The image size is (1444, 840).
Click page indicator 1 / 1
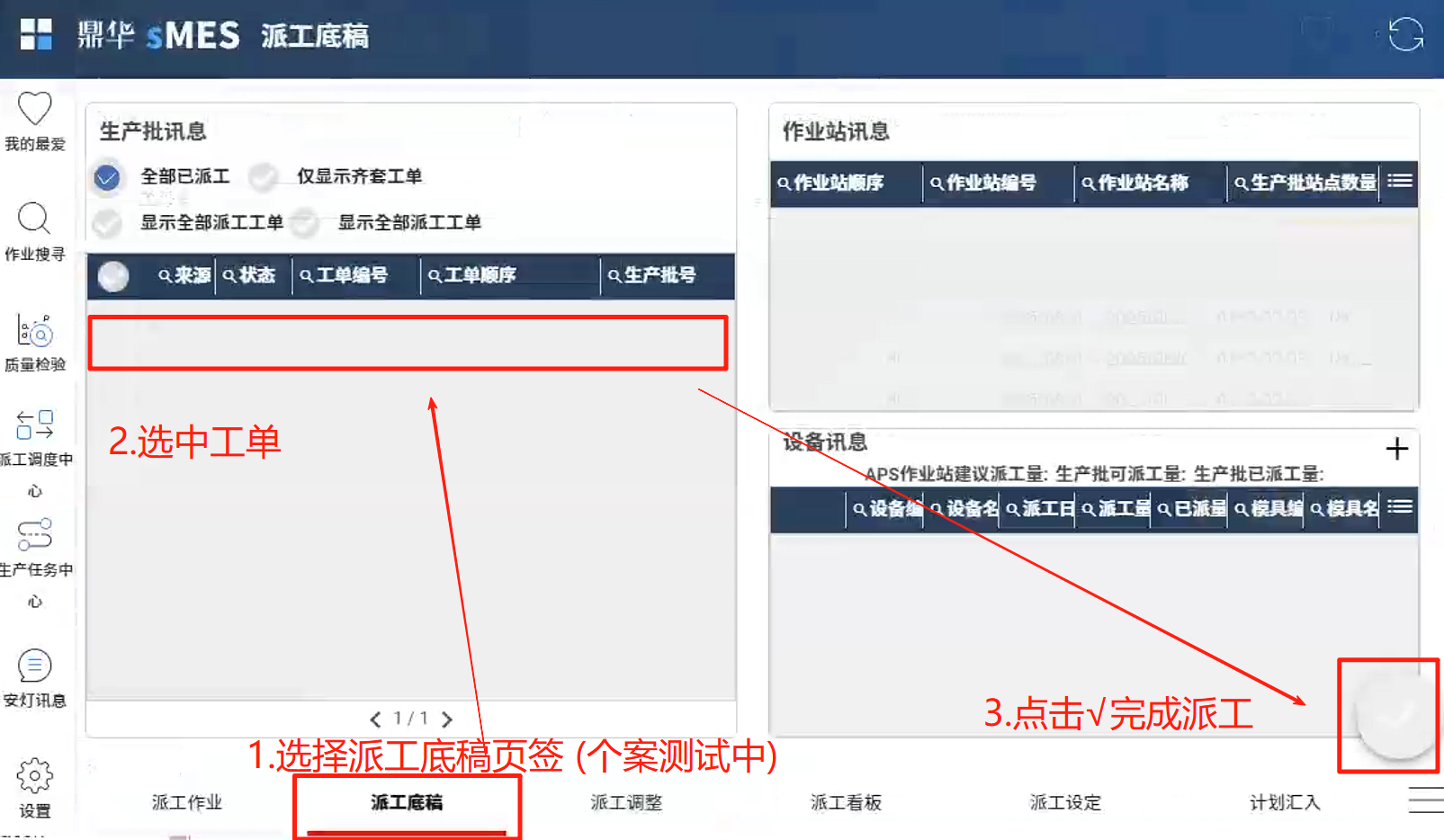410,719
